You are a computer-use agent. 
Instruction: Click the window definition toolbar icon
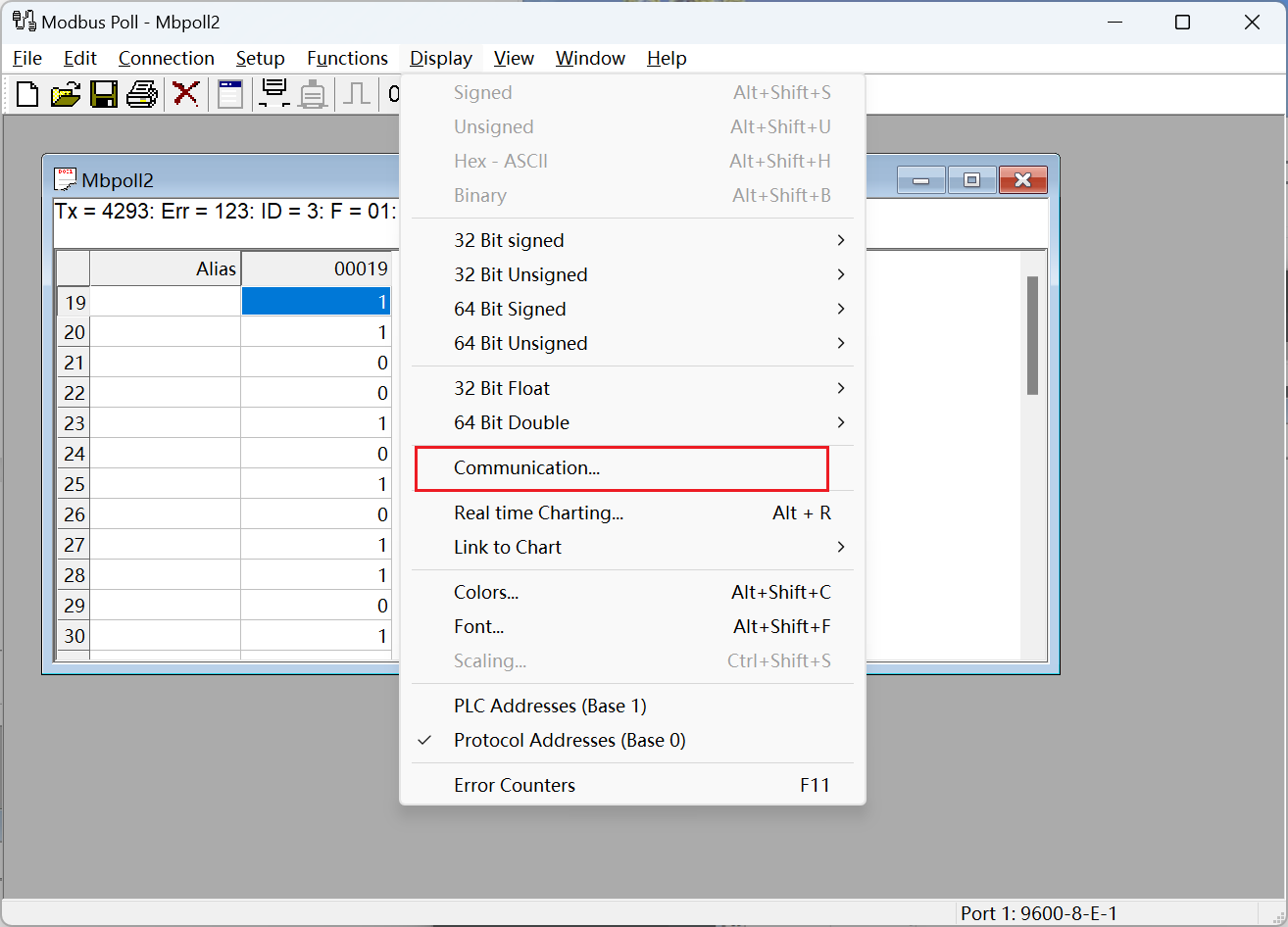pyautogui.click(x=230, y=94)
